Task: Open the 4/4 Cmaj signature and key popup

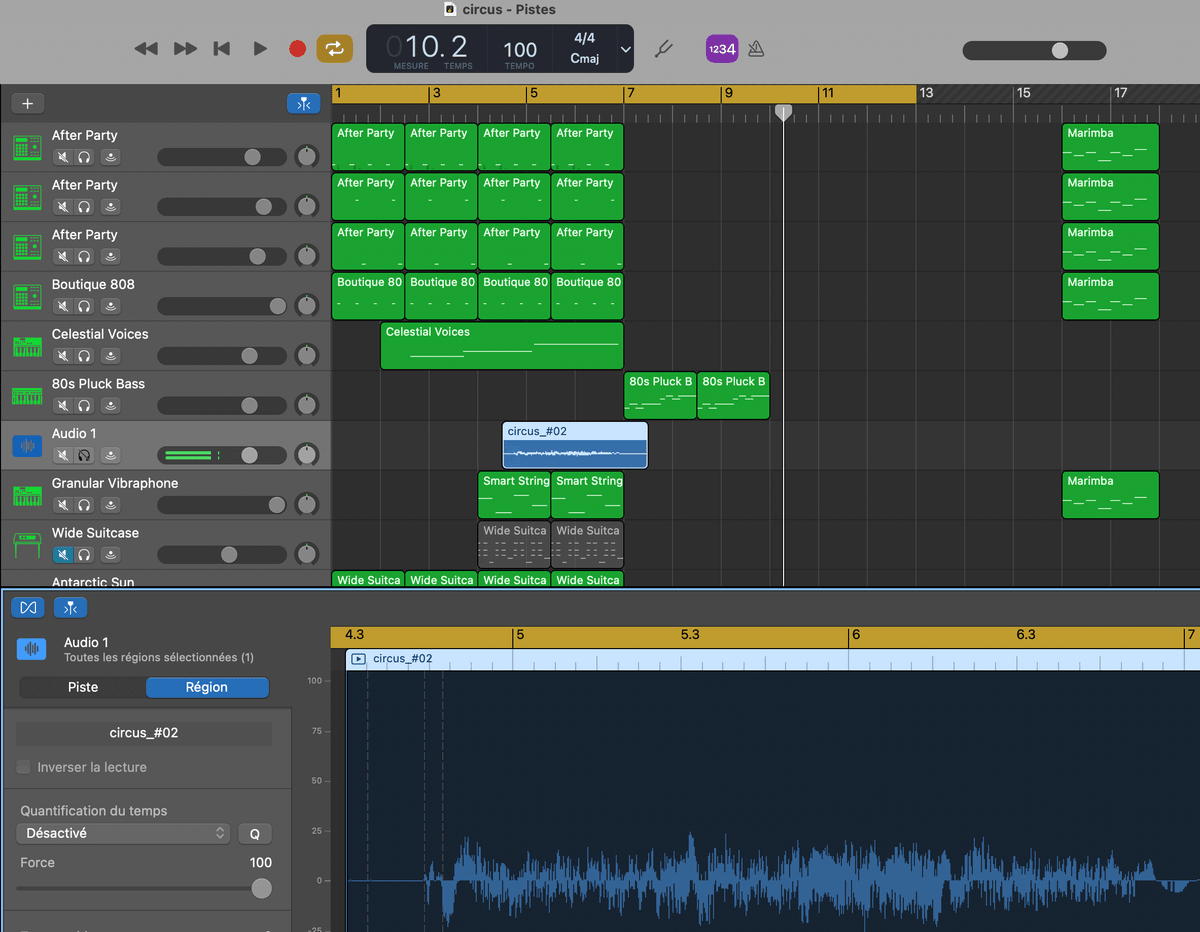Action: (x=584, y=48)
